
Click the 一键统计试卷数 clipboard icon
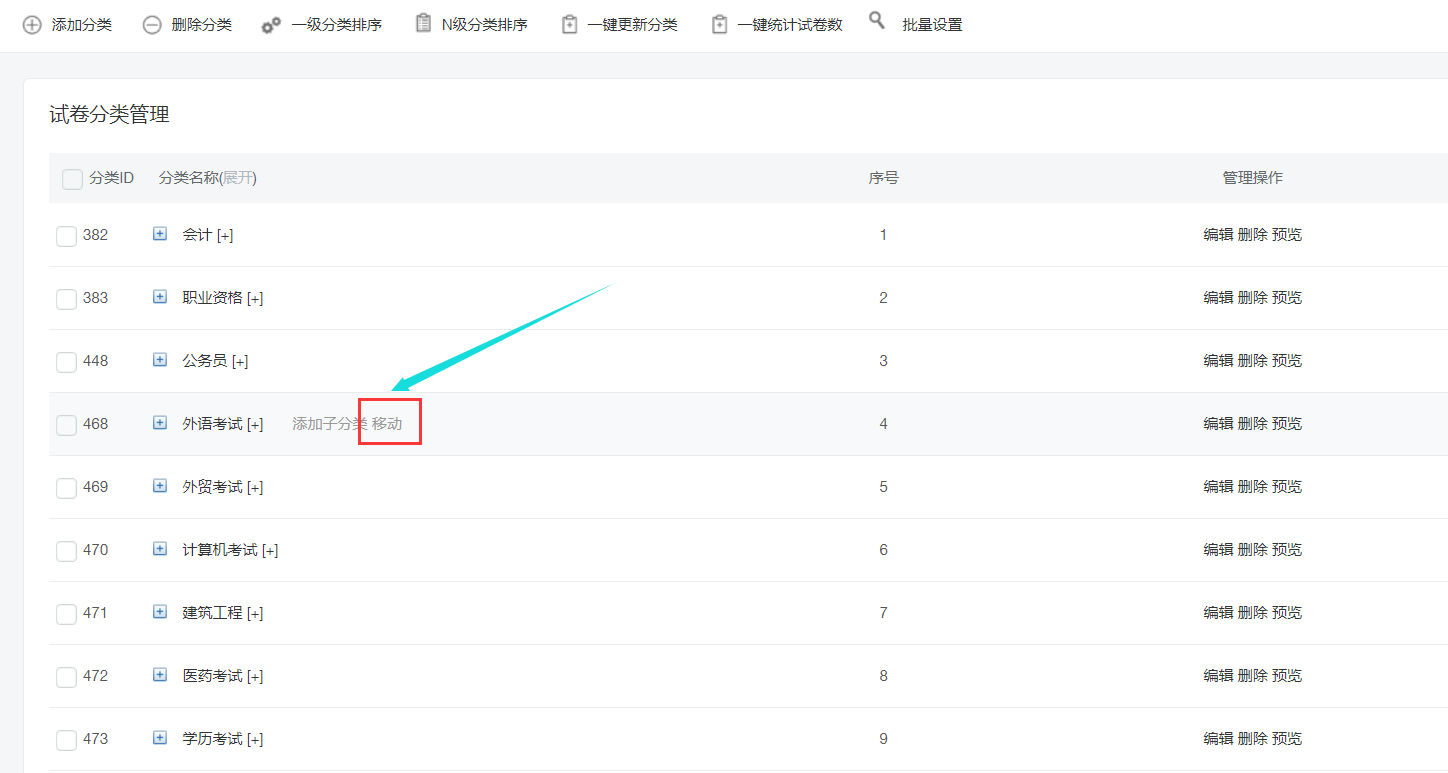[719, 23]
